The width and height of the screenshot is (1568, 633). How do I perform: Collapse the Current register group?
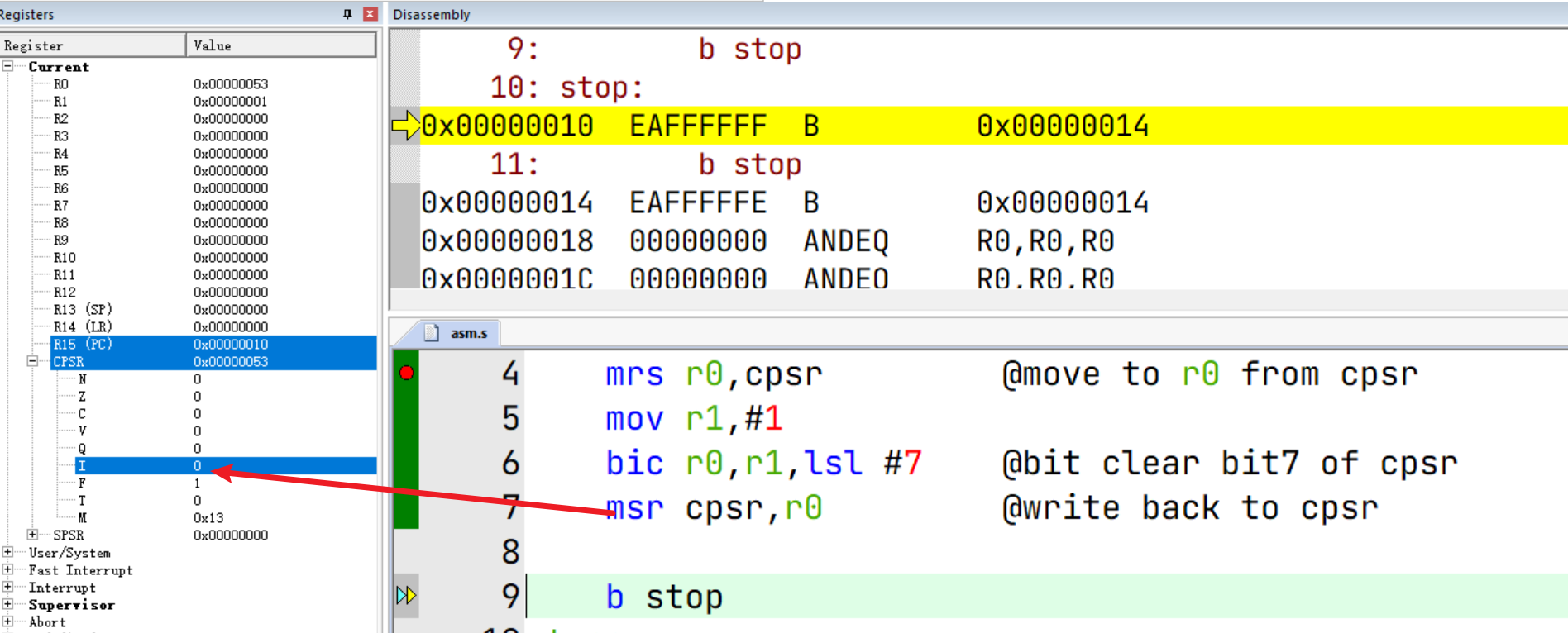8,66
